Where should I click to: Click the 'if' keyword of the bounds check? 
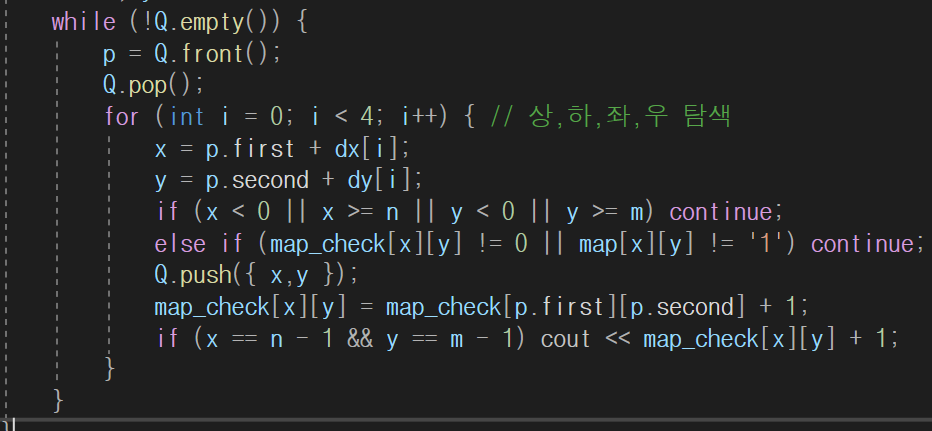(x=167, y=211)
